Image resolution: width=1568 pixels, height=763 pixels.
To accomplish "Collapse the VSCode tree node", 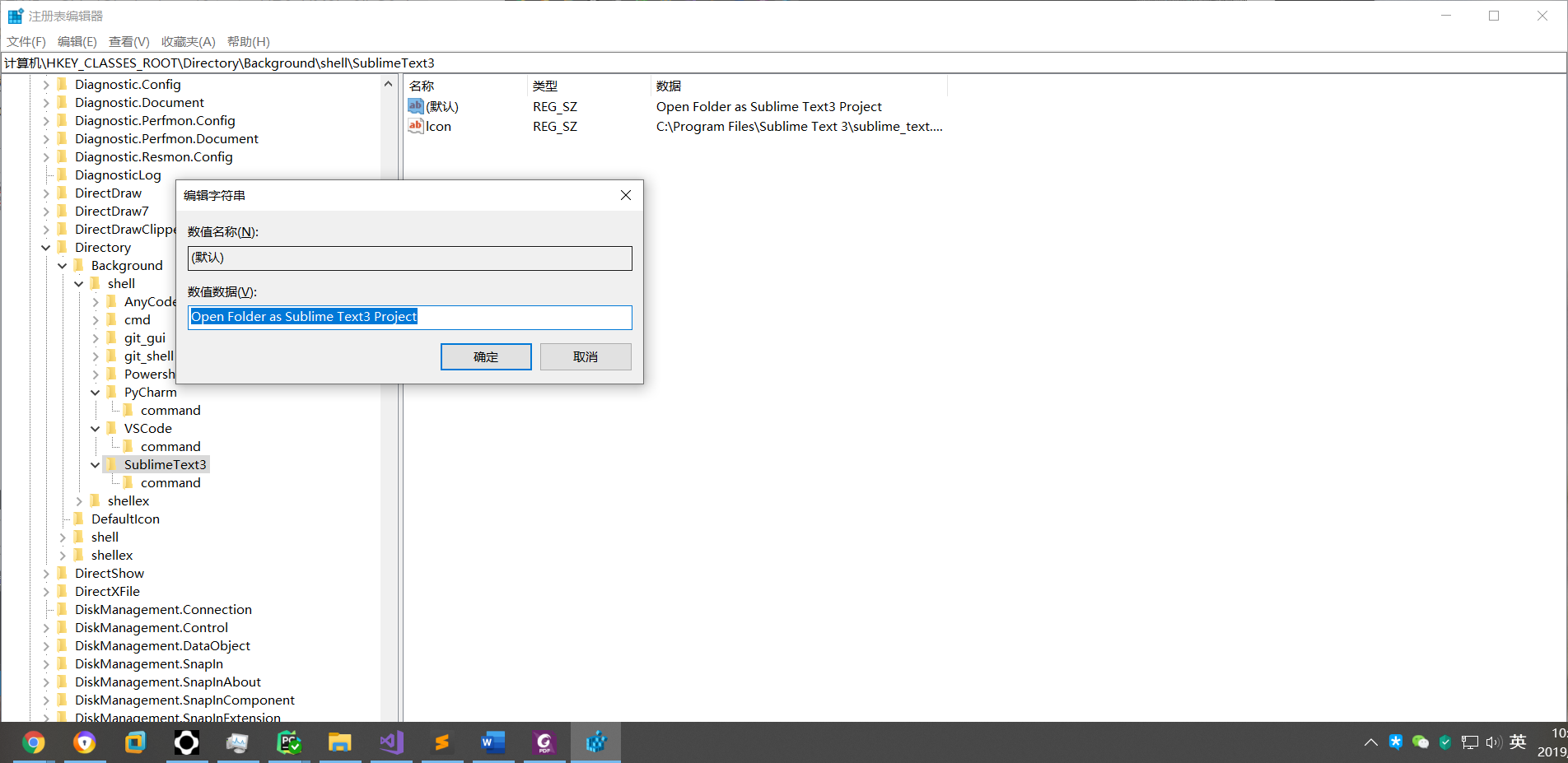I will pyautogui.click(x=96, y=428).
